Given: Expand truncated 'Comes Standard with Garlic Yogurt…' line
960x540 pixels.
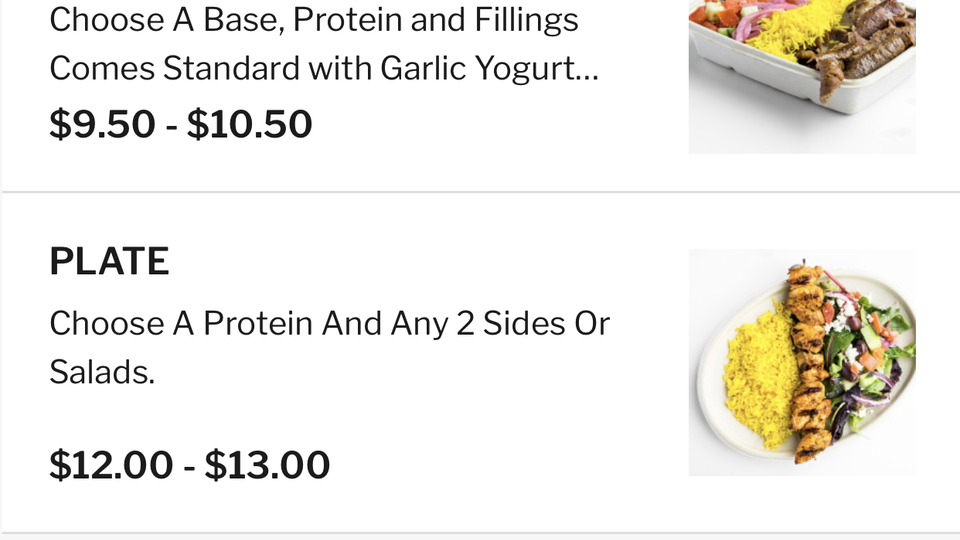Looking at the screenshot, I should point(324,69).
